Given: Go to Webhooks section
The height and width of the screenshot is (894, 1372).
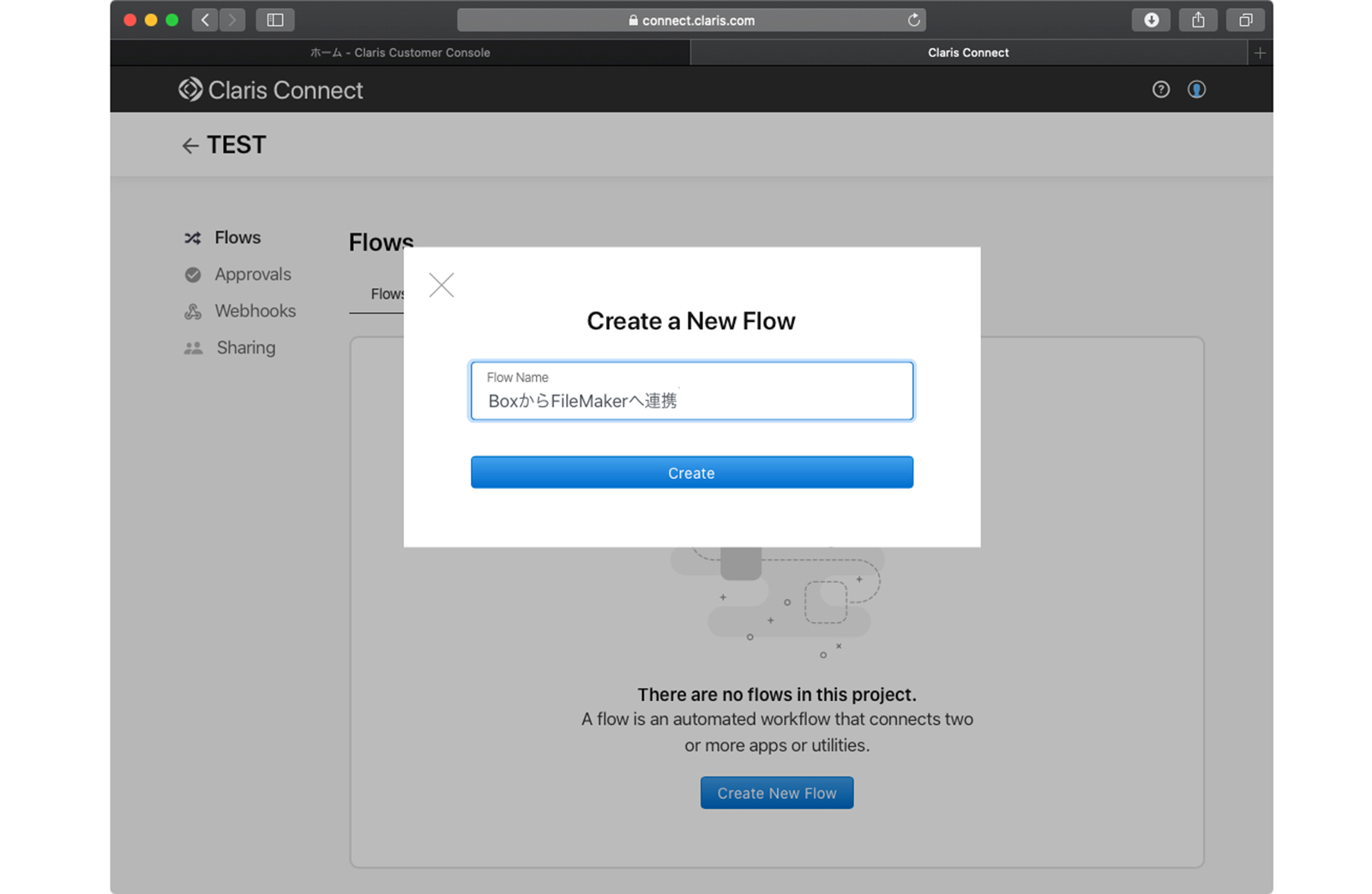Looking at the screenshot, I should [255, 311].
